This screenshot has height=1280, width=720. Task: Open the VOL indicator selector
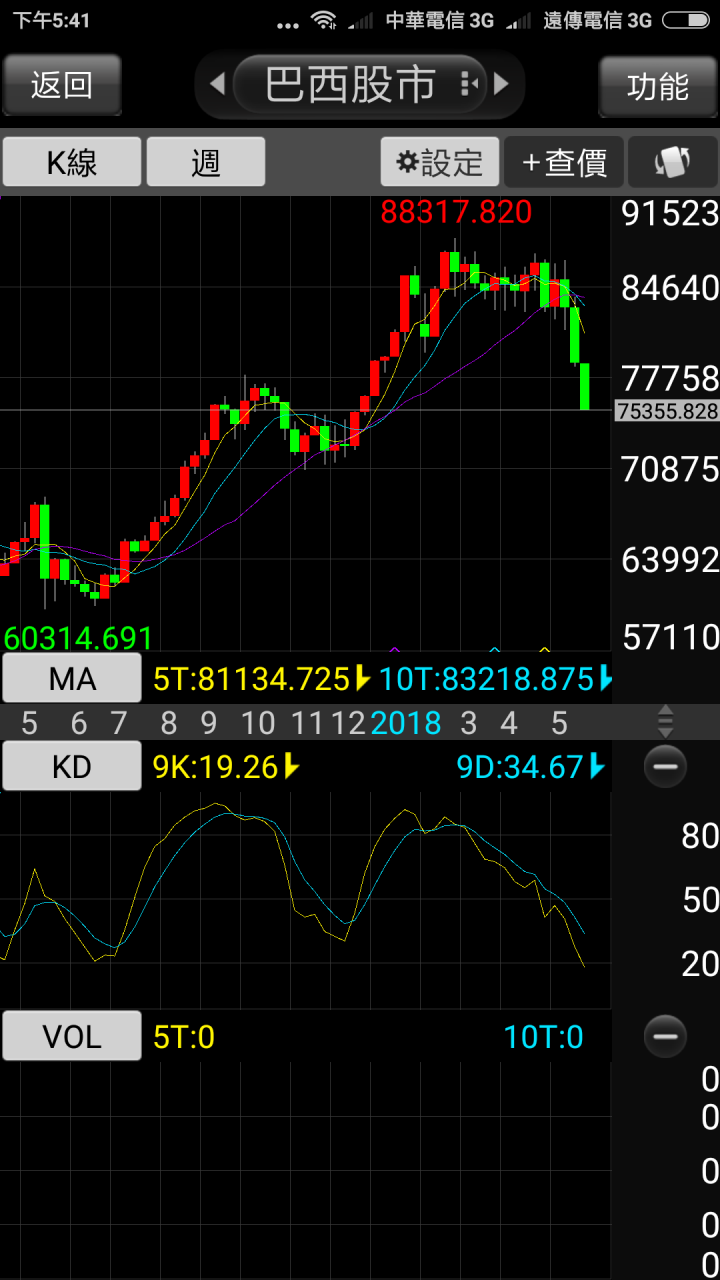click(x=72, y=1036)
